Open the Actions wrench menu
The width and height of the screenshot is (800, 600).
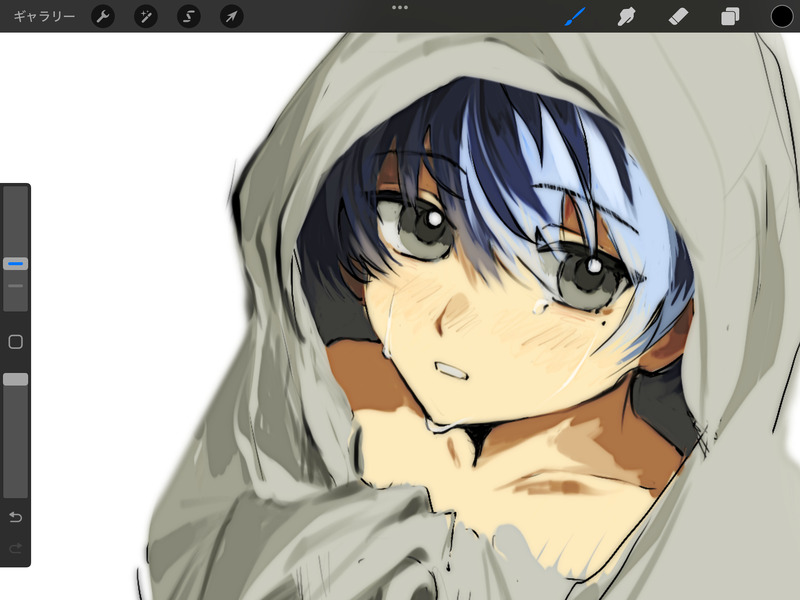point(103,17)
